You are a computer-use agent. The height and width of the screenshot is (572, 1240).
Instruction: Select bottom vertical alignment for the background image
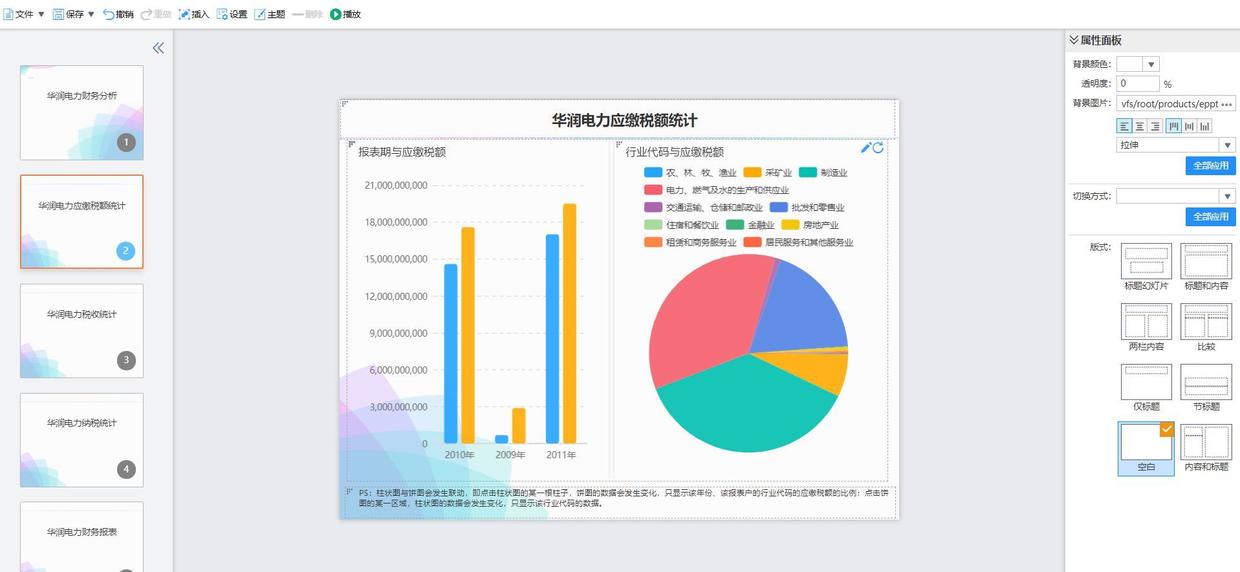click(1205, 126)
